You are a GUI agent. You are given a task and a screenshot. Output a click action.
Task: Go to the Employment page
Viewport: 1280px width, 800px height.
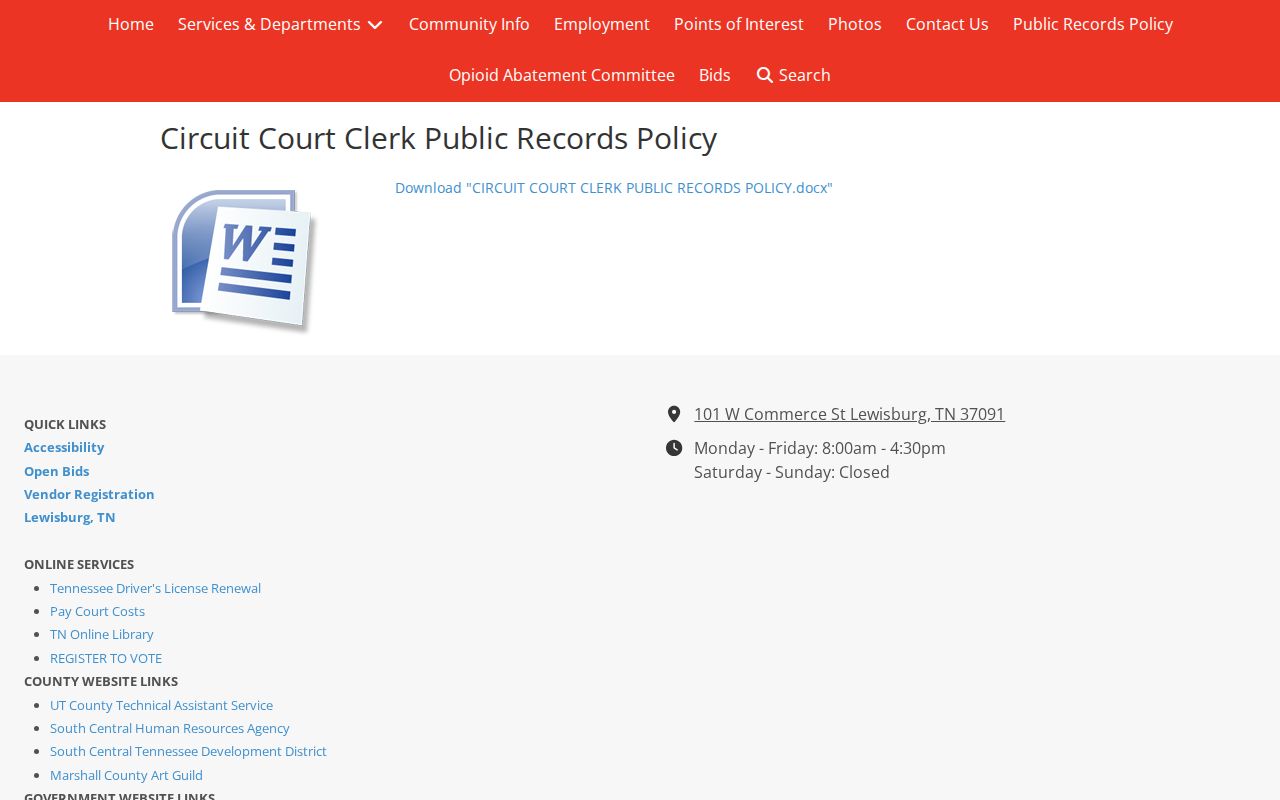[602, 24]
